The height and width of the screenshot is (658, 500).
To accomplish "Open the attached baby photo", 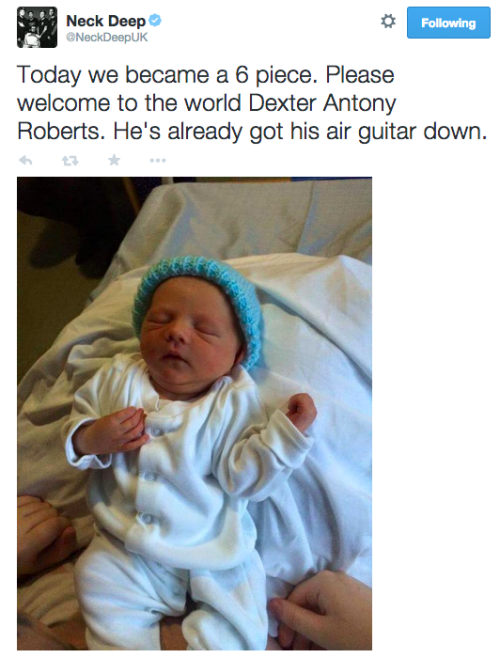I will 194,413.
